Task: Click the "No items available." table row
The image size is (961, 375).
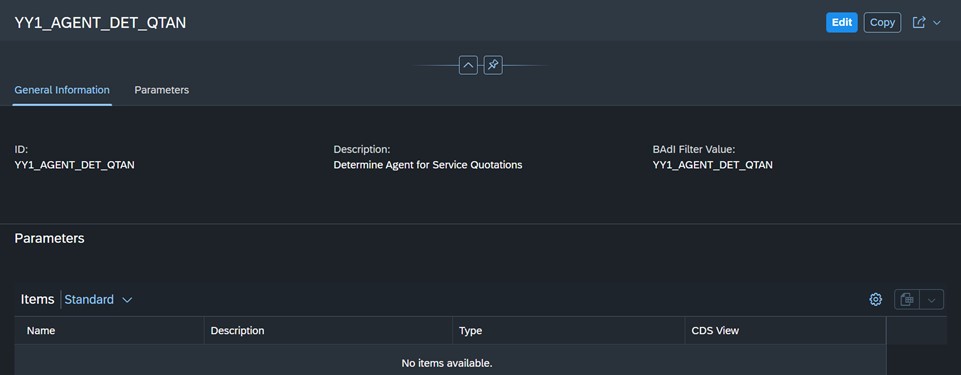Action: pos(450,363)
